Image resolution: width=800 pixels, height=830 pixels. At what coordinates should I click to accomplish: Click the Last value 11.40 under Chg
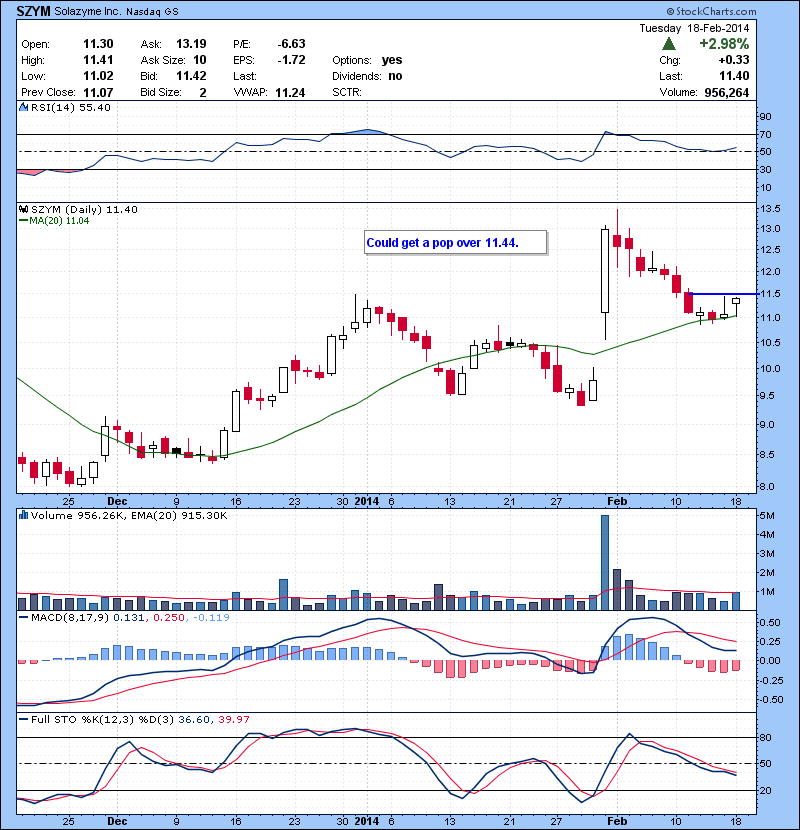[x=734, y=76]
